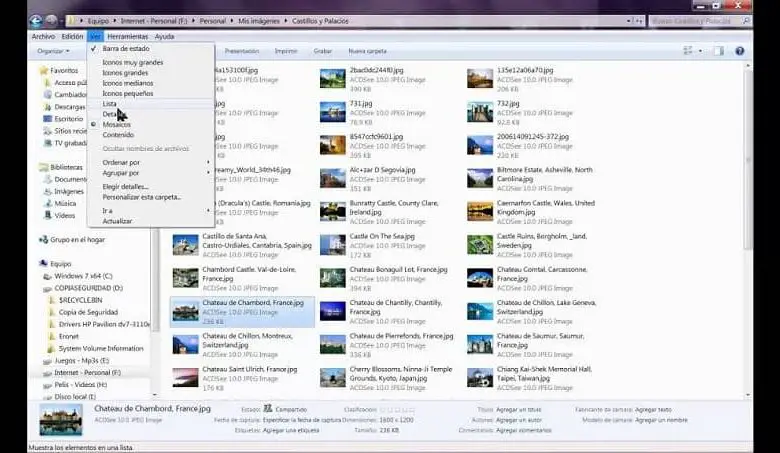The width and height of the screenshot is (780, 453).
Task: Click the Back navigation arrow
Action: point(36,19)
